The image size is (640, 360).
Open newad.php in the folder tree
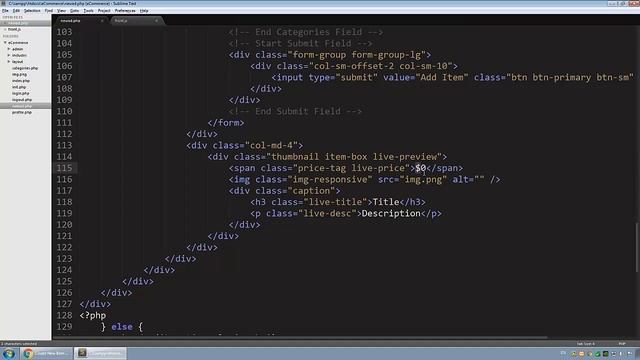[22, 106]
